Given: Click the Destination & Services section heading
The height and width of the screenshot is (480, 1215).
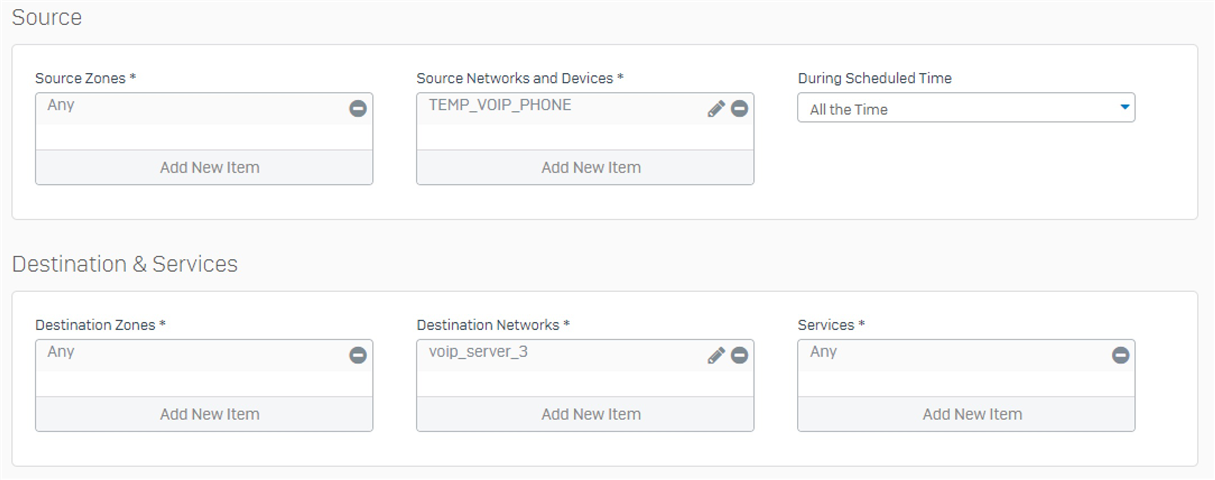Looking at the screenshot, I should click(125, 264).
